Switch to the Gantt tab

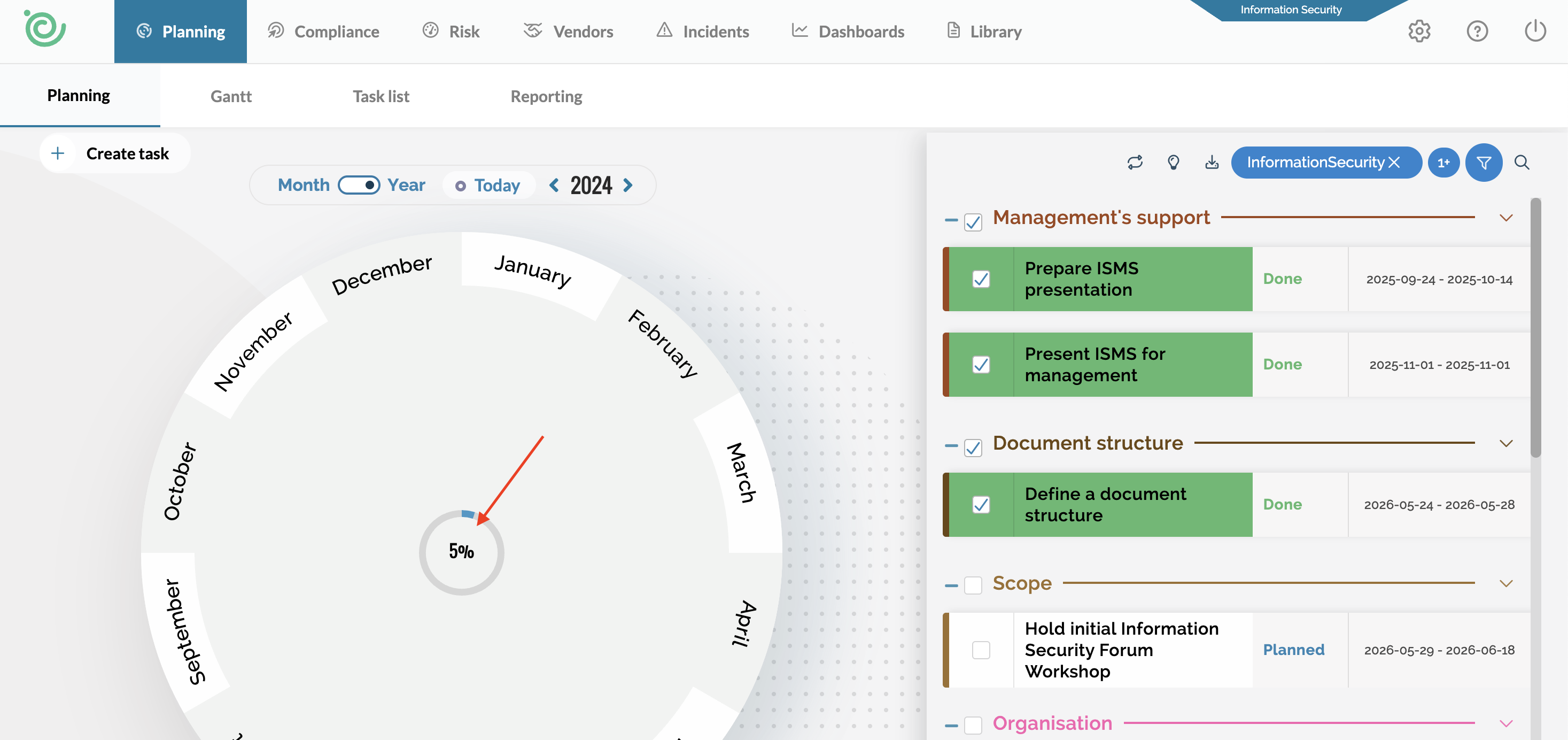[231, 96]
